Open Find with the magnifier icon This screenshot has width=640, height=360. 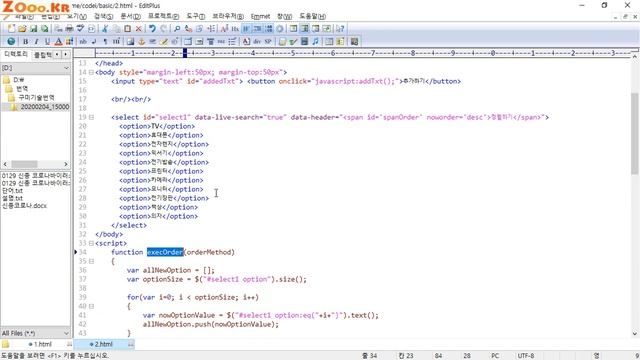(177, 29)
